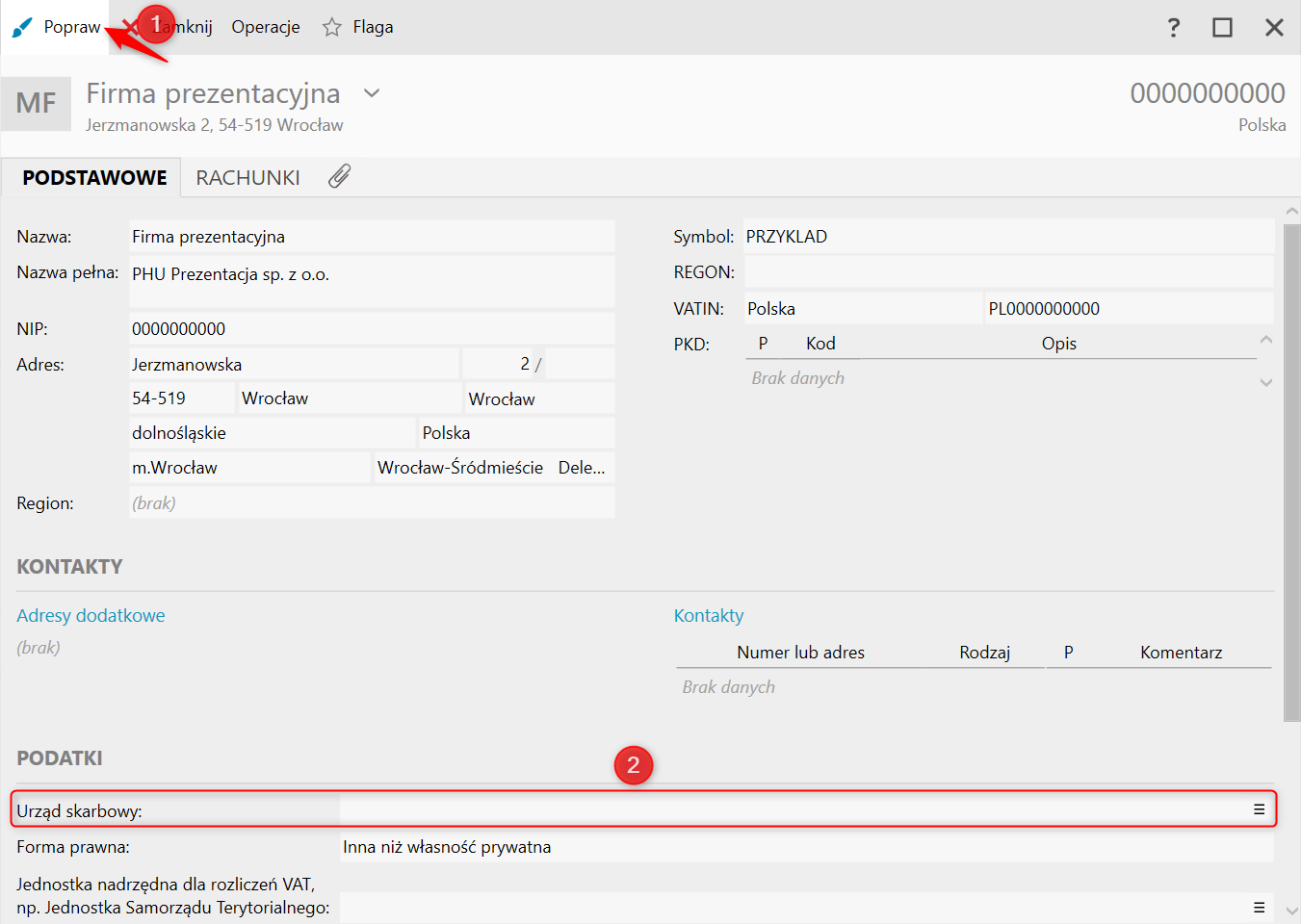1301x924 pixels.
Task: Click the VATIN number PL0000000000
Action: [1129, 309]
